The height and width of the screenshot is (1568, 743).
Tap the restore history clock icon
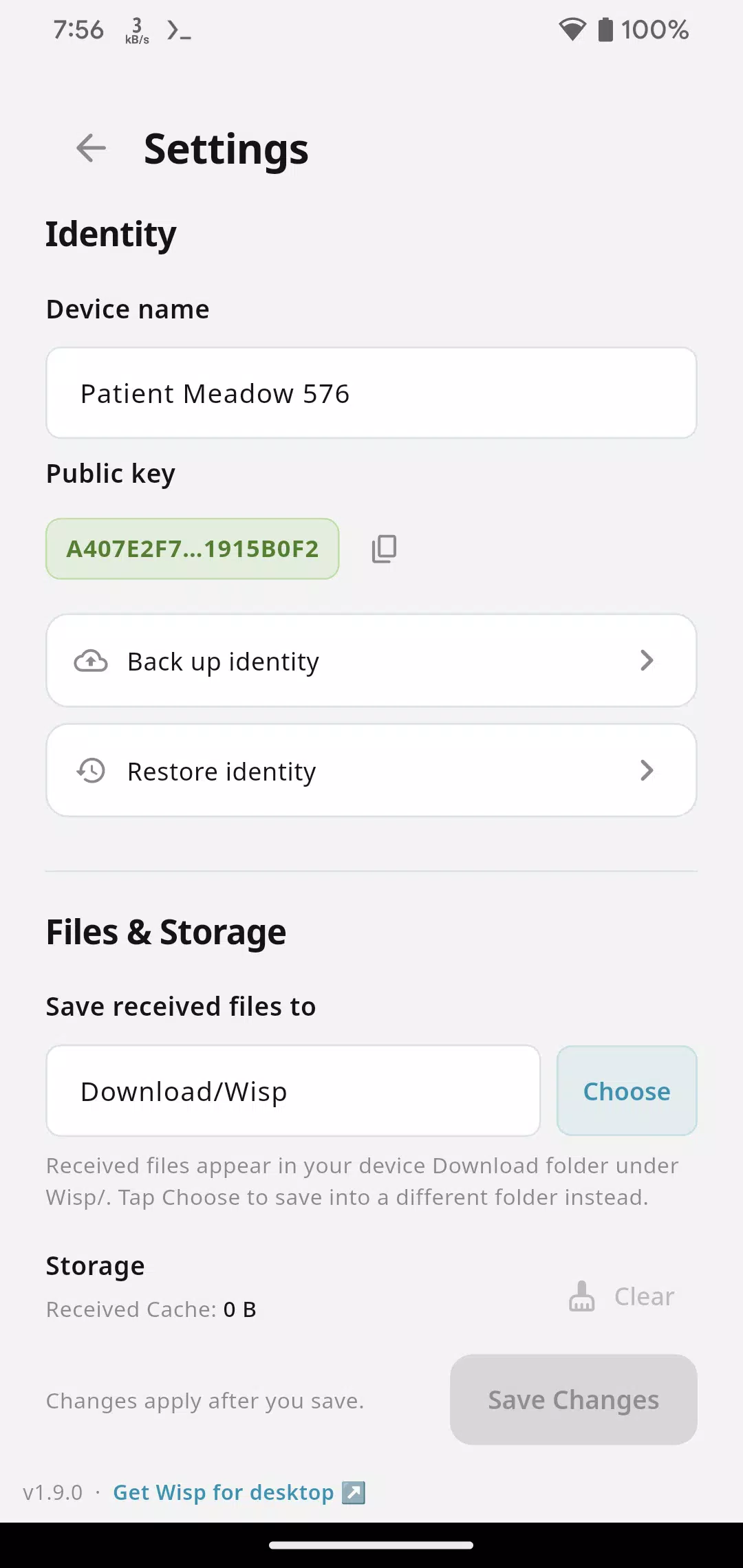tap(91, 771)
